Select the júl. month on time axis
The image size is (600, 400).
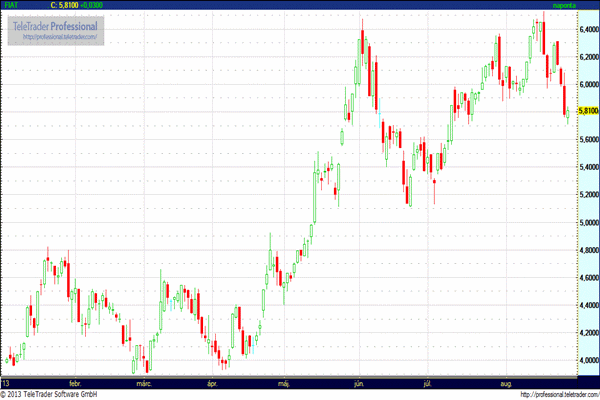pyautogui.click(x=428, y=382)
